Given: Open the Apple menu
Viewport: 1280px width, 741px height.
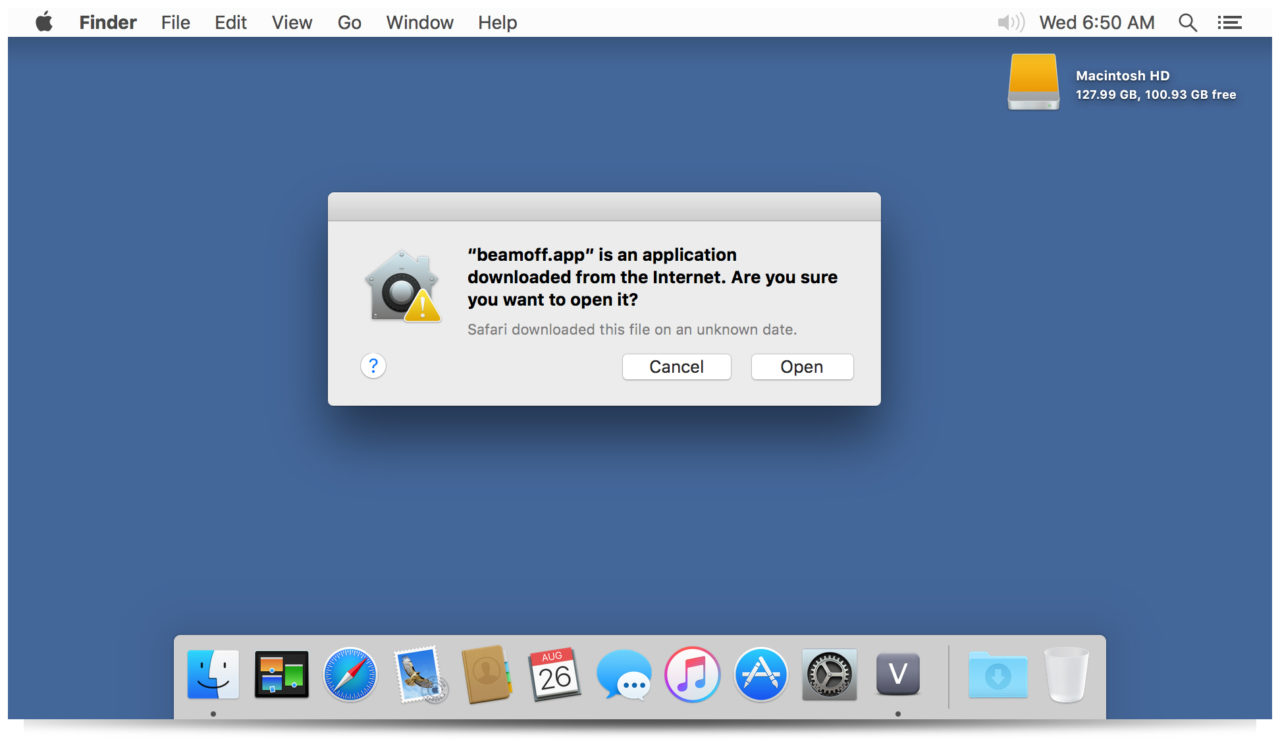Looking at the screenshot, I should pyautogui.click(x=43, y=21).
